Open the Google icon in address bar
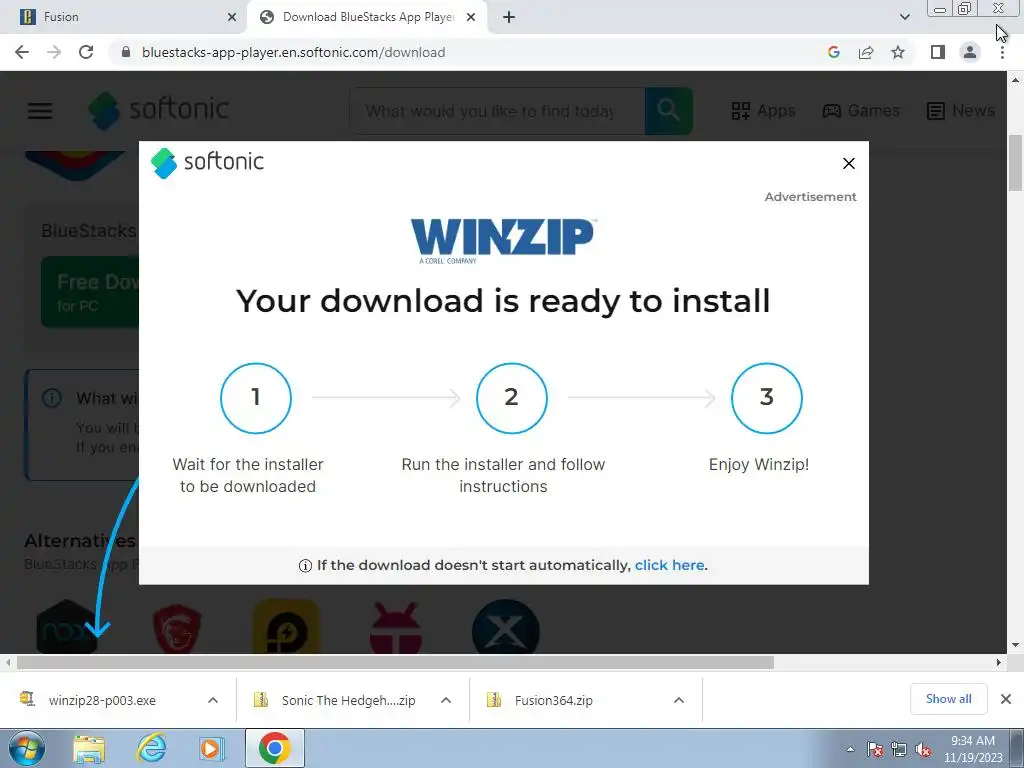This screenshot has width=1024, height=768. (x=833, y=52)
